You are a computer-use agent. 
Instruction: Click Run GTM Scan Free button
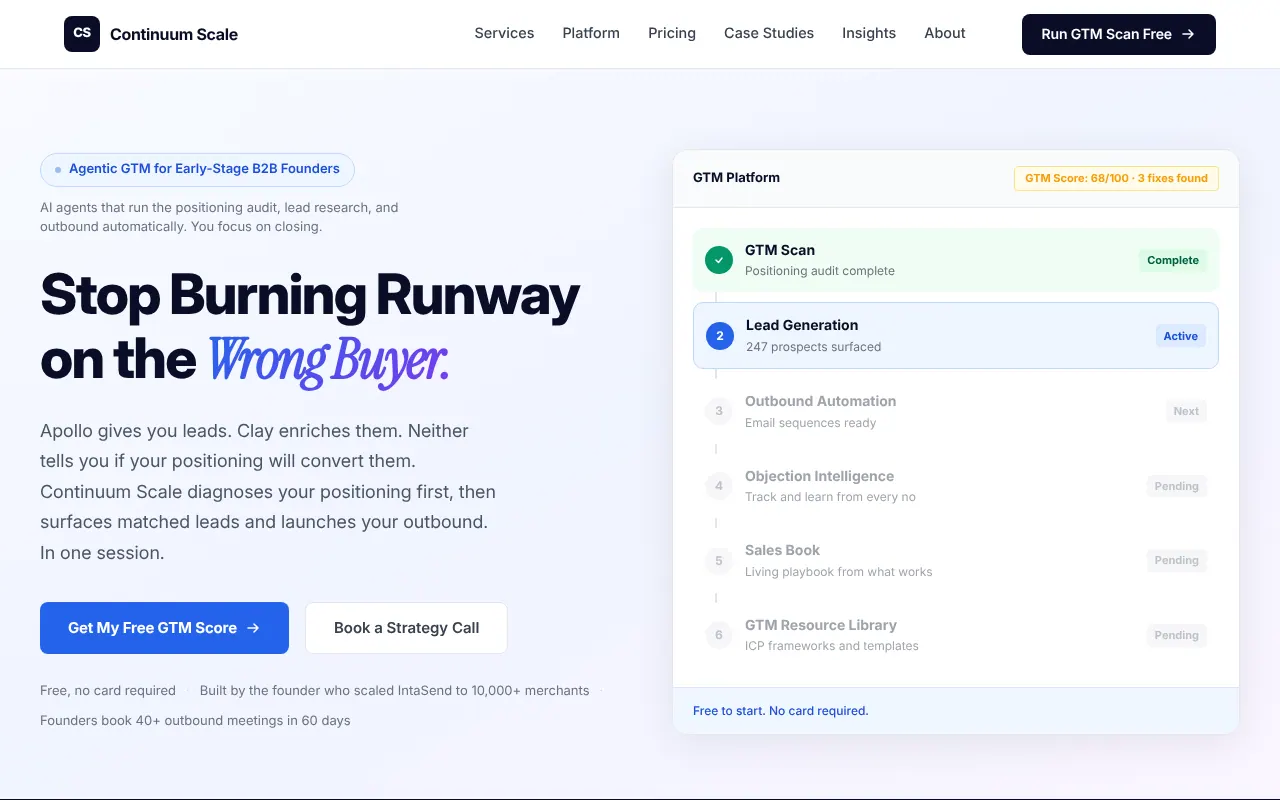[1119, 34]
